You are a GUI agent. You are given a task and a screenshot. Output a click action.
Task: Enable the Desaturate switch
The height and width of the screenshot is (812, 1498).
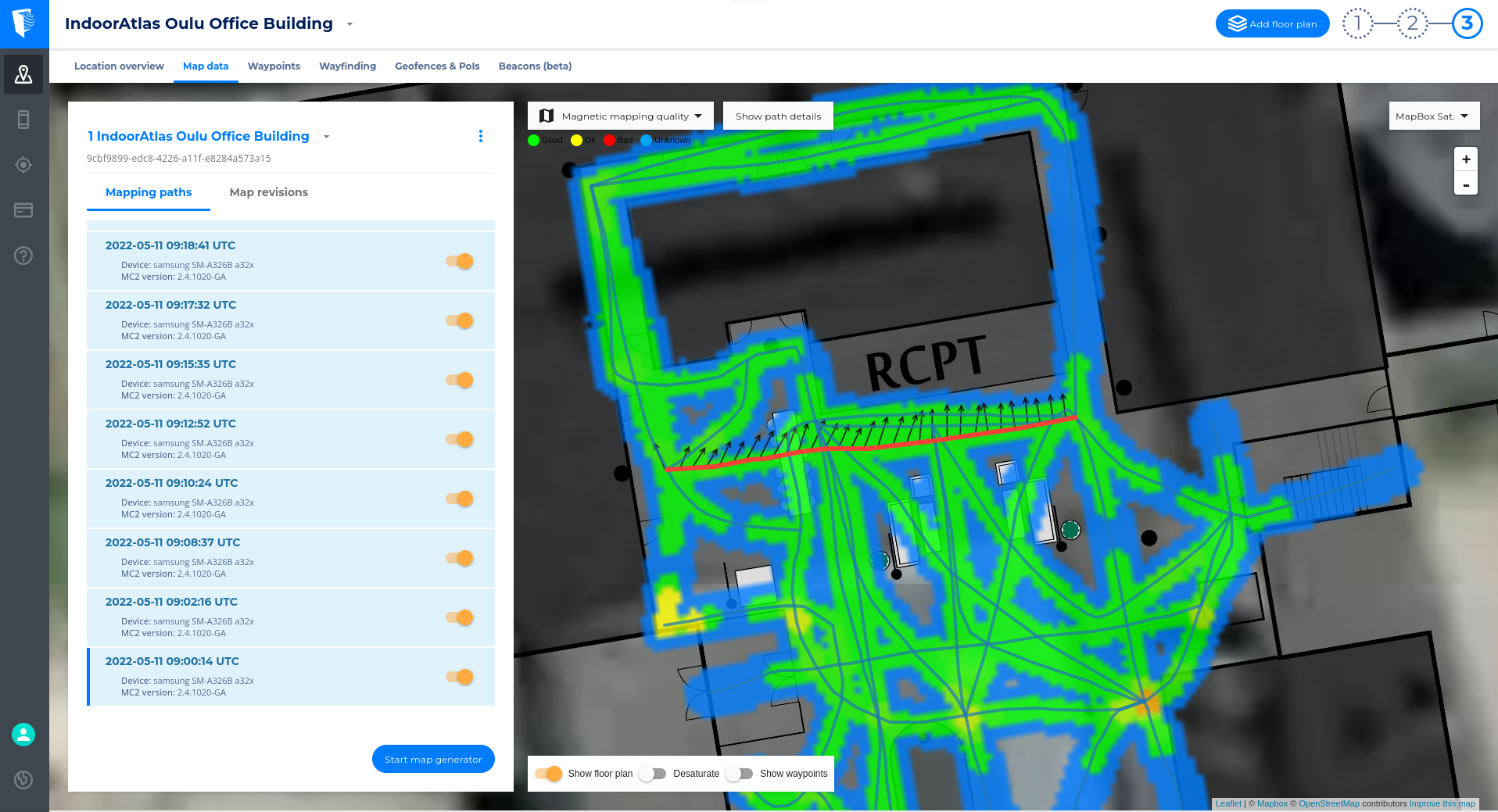pos(653,774)
